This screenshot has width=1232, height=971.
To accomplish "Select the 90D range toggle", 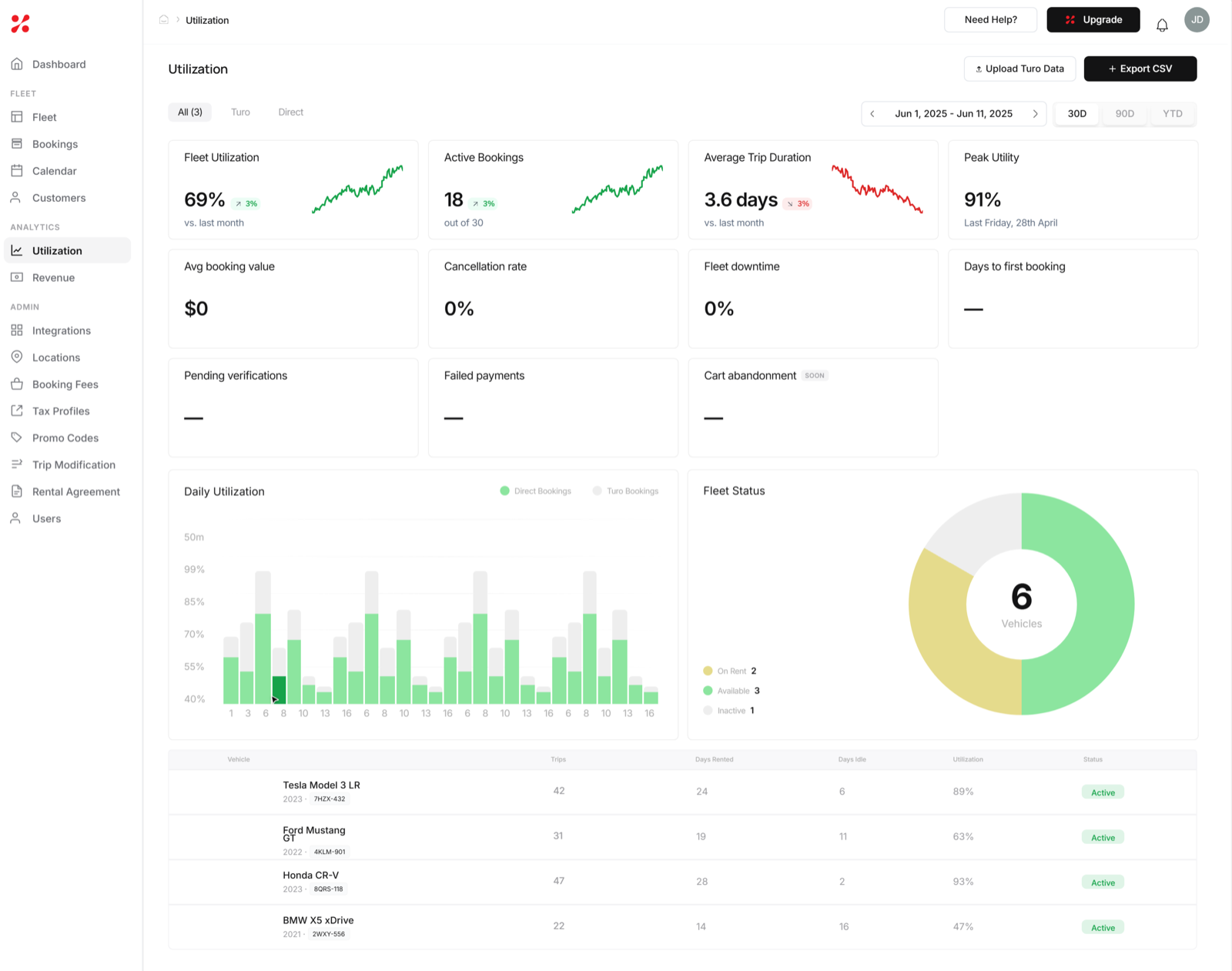I will click(1125, 114).
